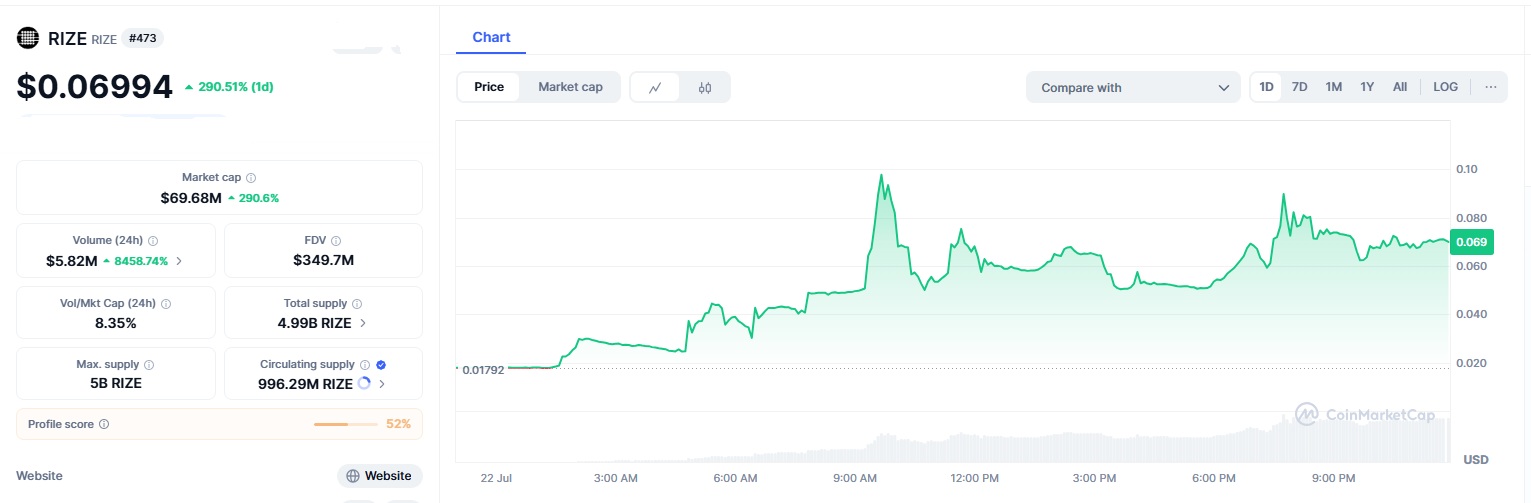Click the Circulating supply verified badge

(381, 365)
